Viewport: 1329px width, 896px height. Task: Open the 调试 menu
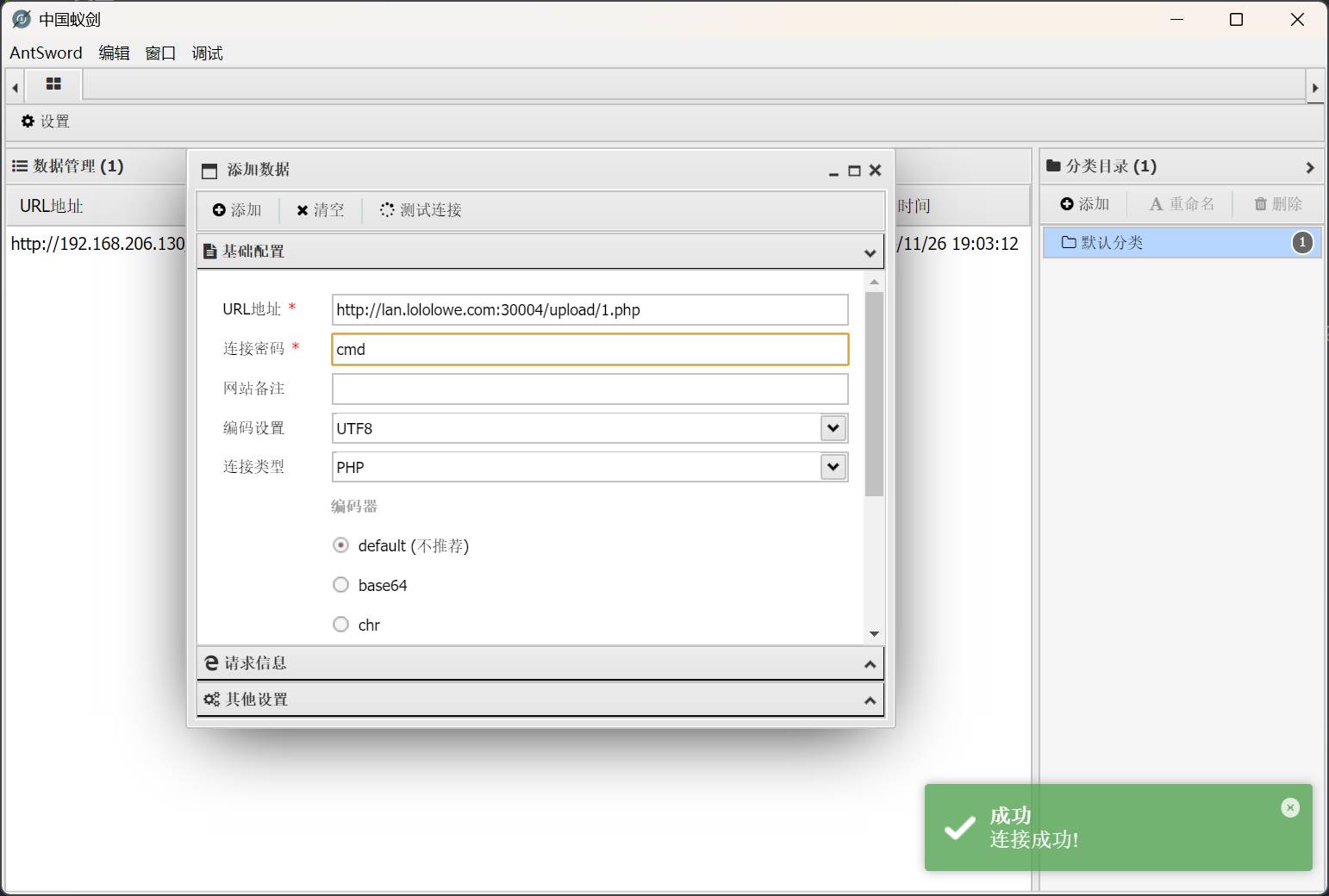207,53
